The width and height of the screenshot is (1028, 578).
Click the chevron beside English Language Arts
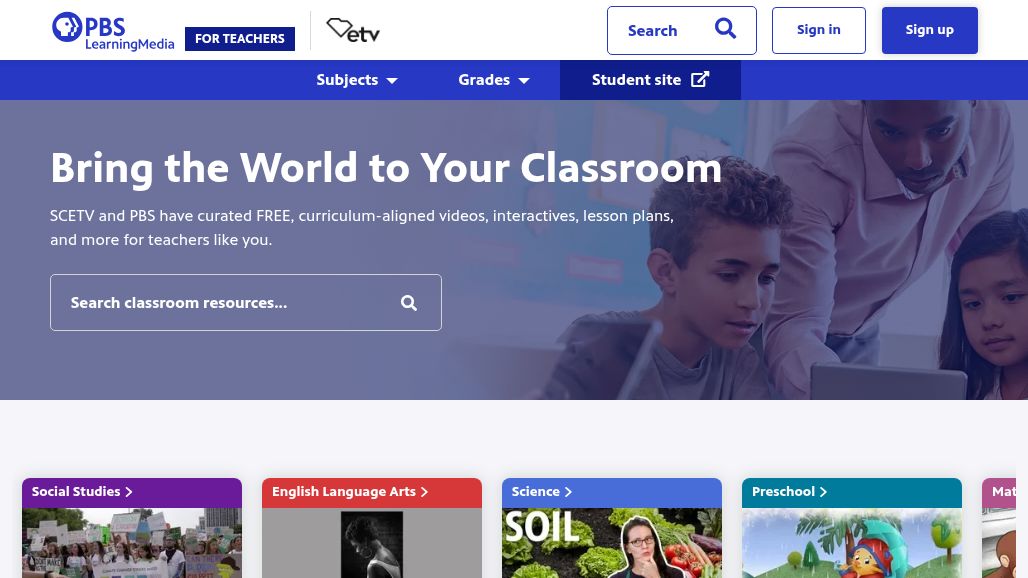pos(424,491)
